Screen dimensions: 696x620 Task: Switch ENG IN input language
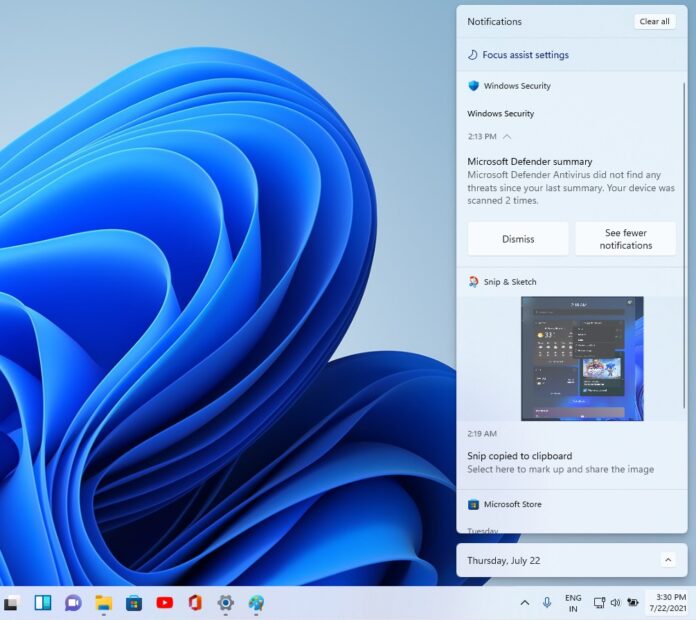[573, 603]
